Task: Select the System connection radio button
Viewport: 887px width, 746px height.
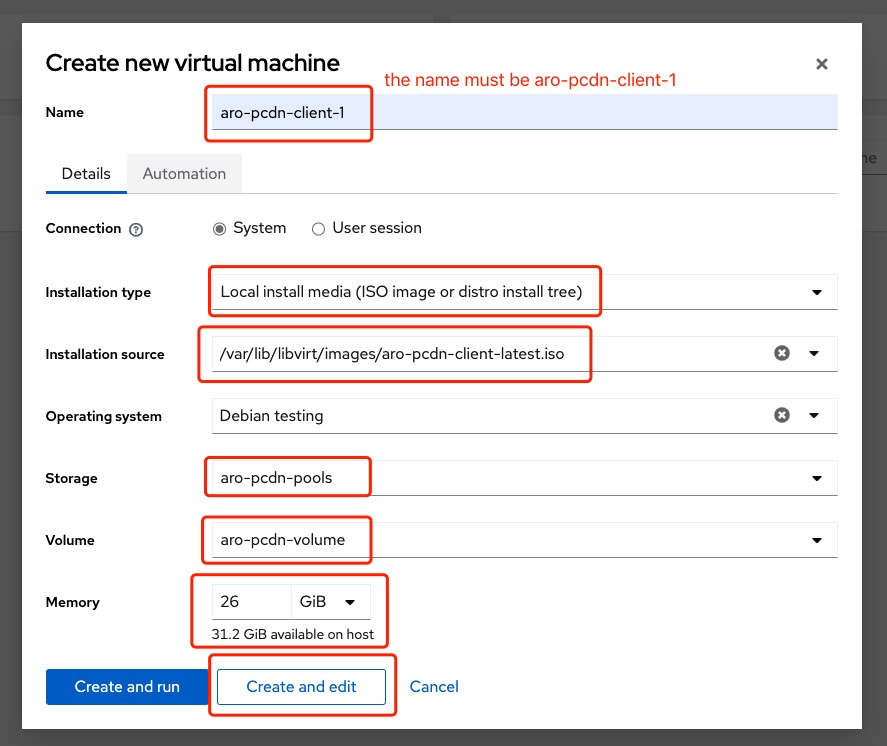Action: [x=220, y=228]
